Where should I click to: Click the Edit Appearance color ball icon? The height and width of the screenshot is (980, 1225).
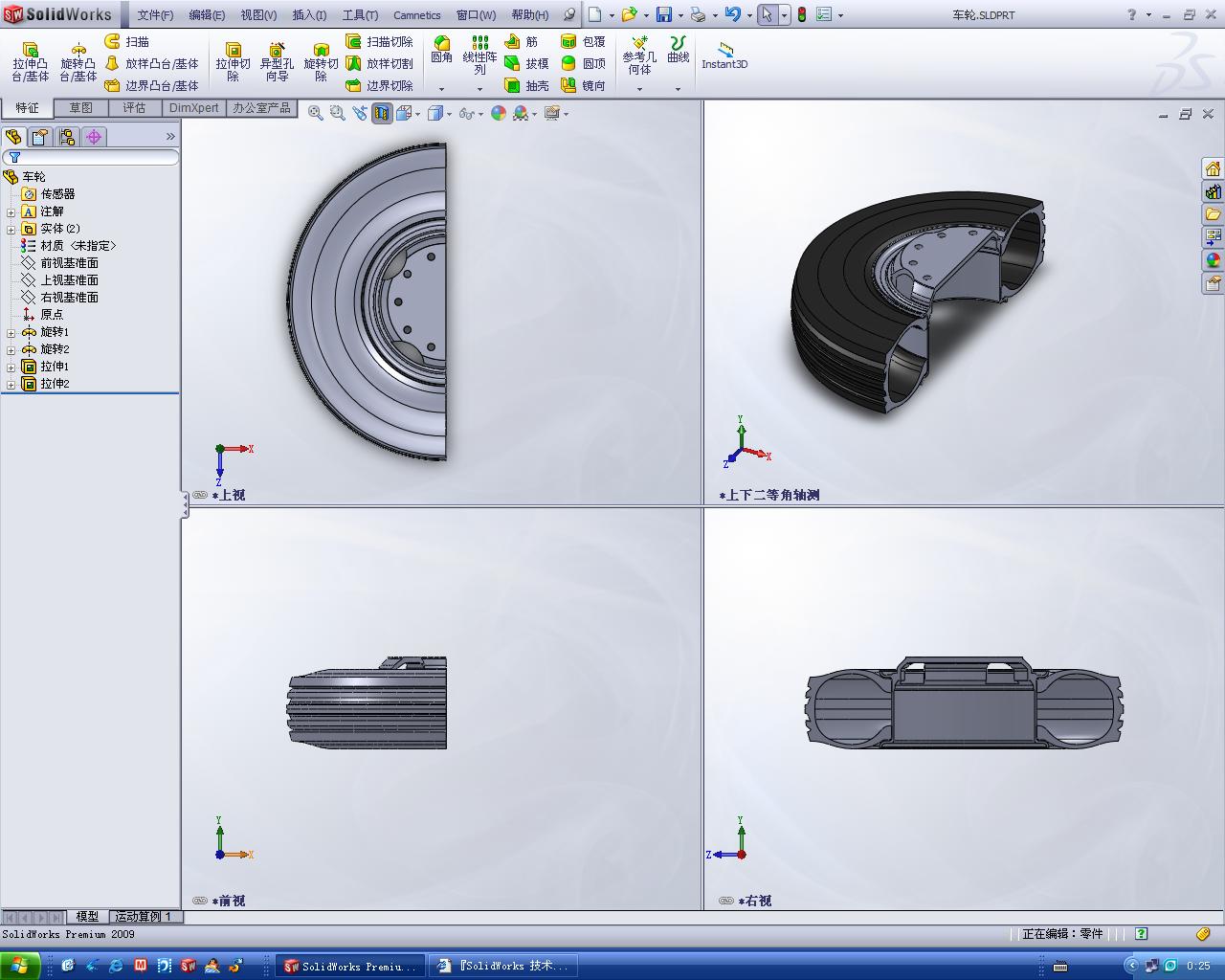coord(499,113)
